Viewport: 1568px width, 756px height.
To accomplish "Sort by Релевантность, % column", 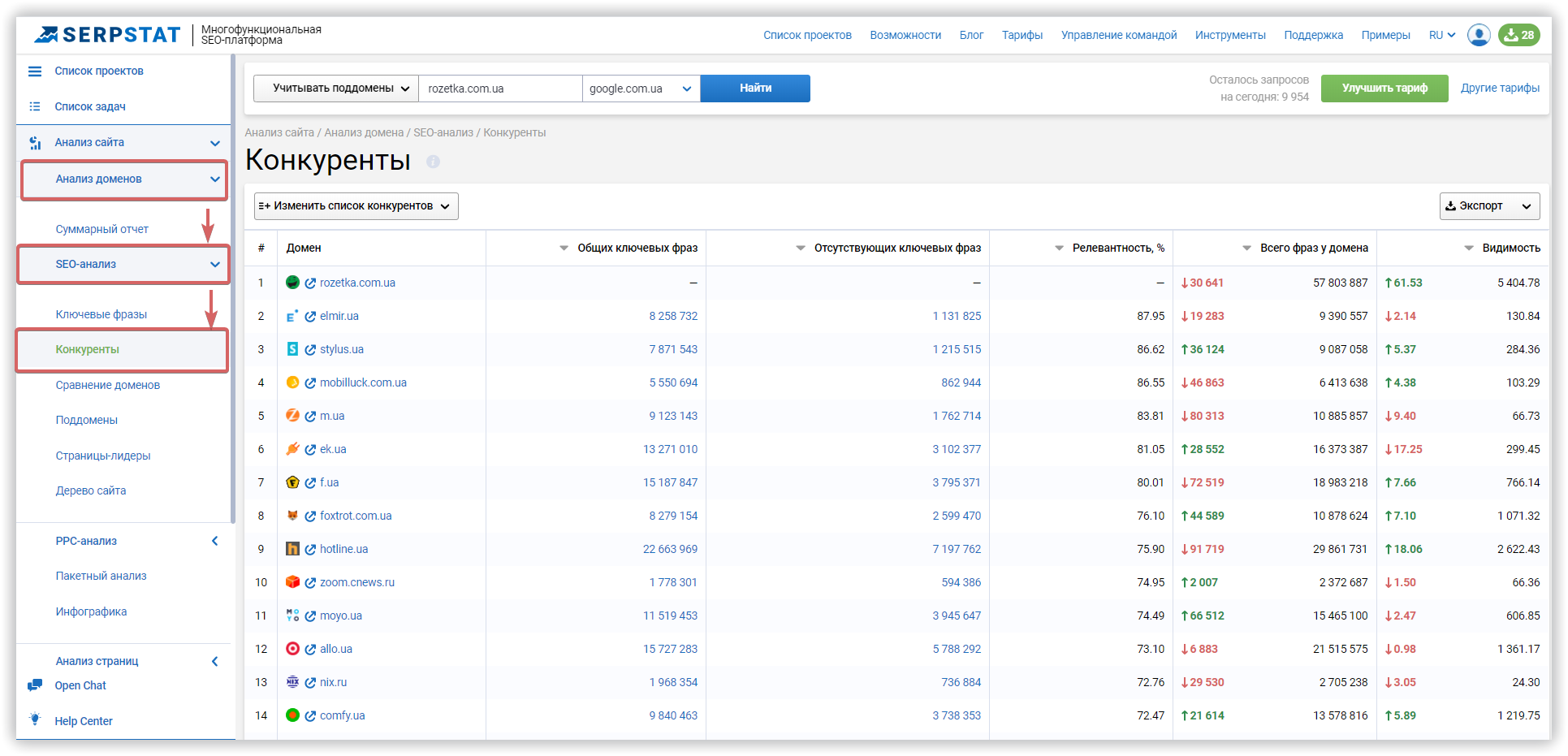I will coord(1059,248).
